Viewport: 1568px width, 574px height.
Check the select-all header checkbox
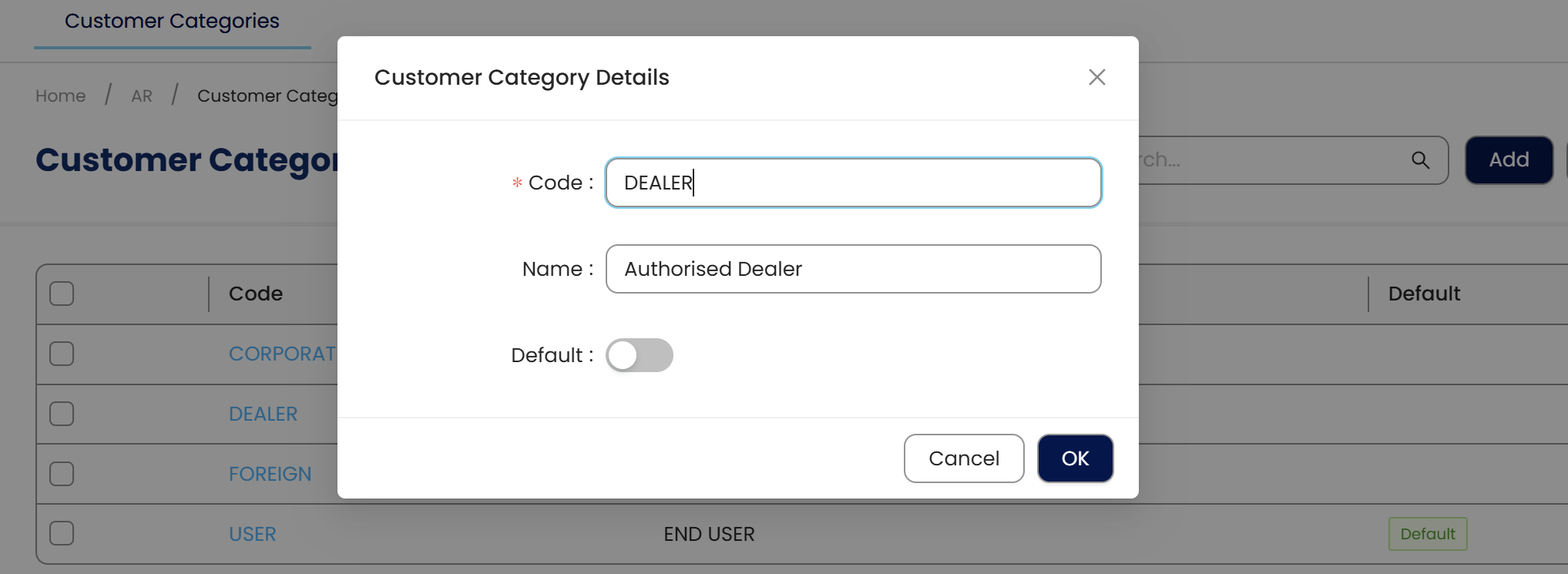[62, 294]
